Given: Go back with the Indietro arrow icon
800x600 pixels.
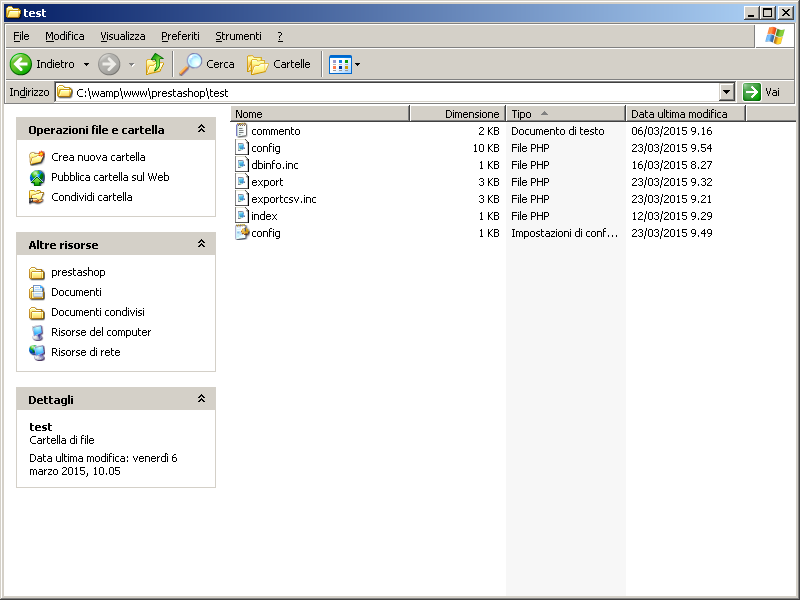Looking at the screenshot, I should [21, 64].
